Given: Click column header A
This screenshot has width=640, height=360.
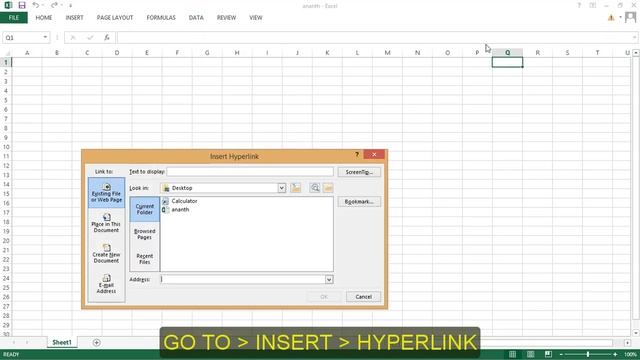Looking at the screenshot, I should (27, 53).
